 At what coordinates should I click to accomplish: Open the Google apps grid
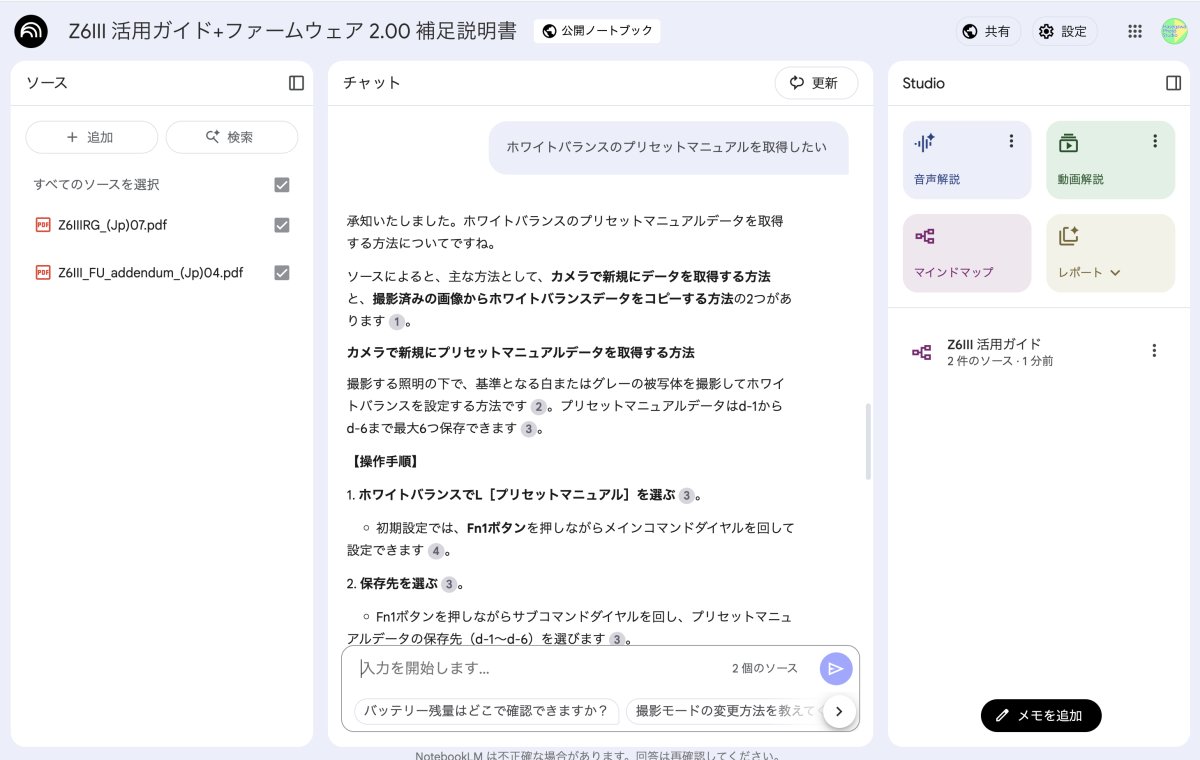point(1135,31)
